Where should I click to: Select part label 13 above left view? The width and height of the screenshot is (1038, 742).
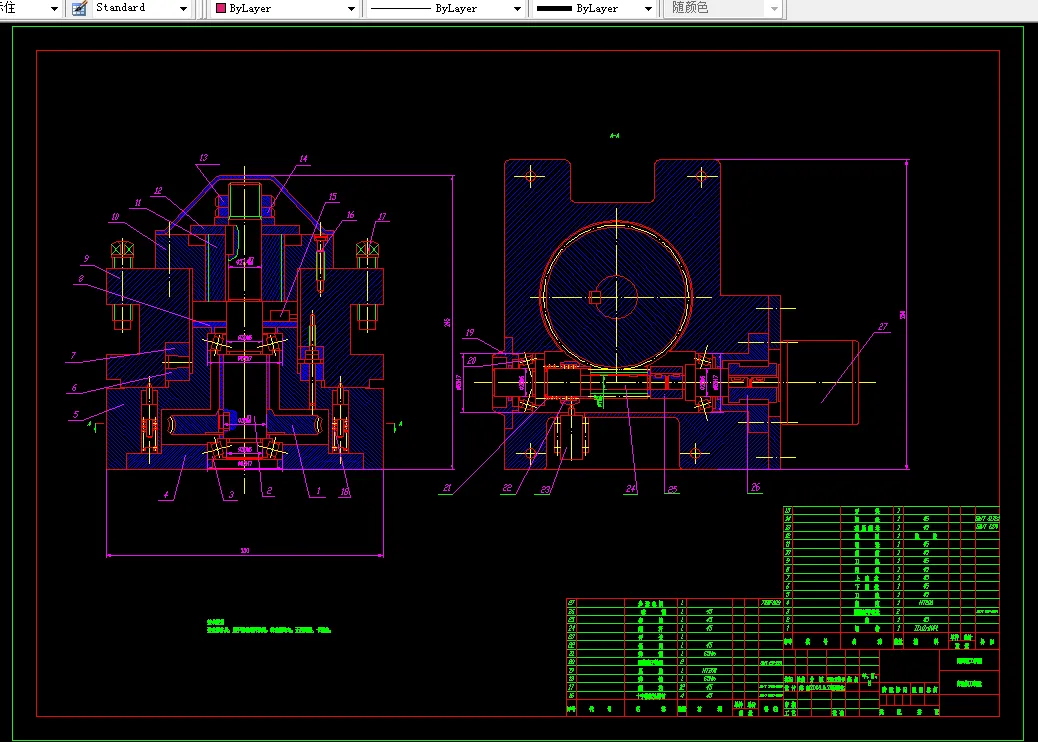pos(203,158)
